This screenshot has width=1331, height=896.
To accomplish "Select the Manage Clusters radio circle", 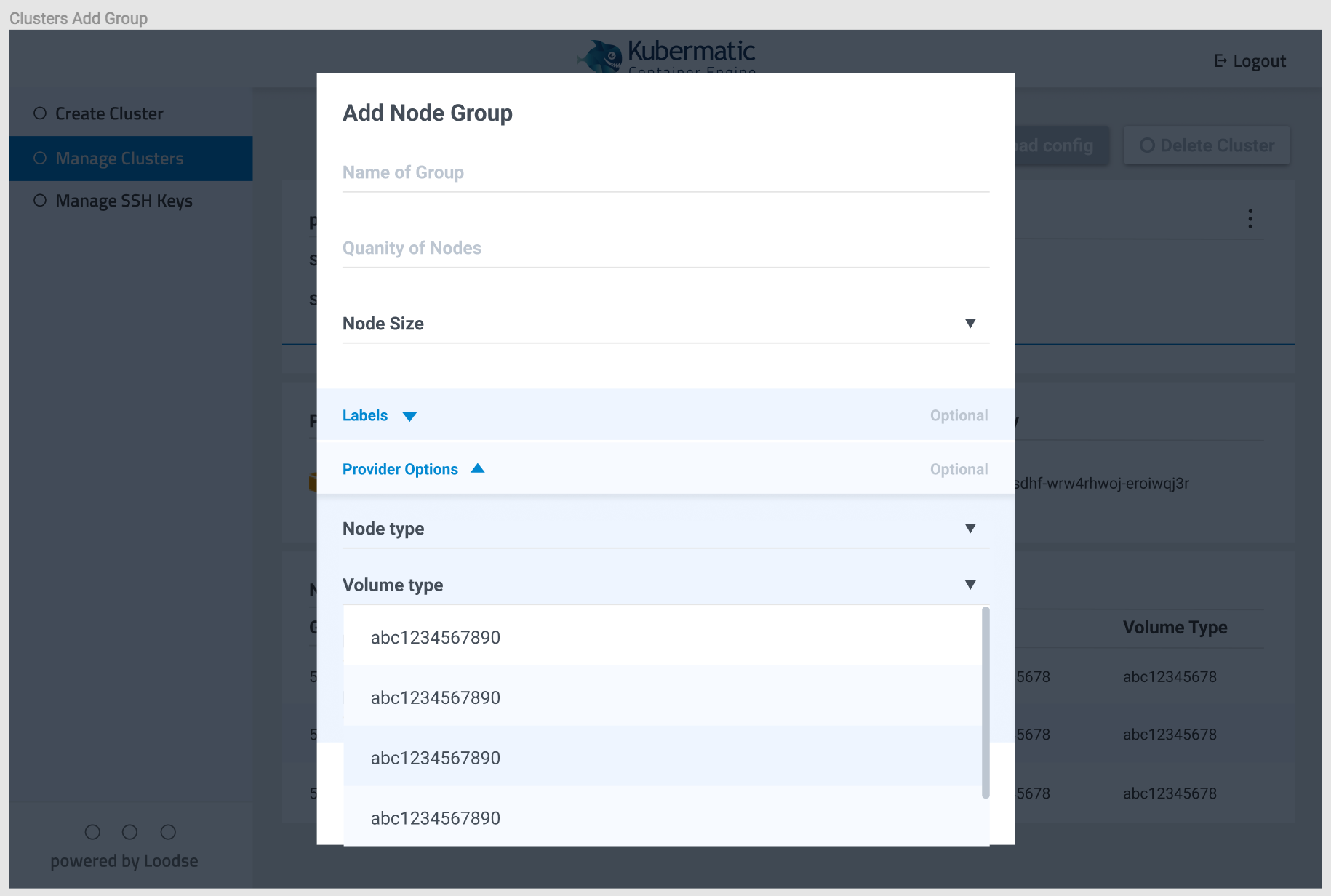I will pos(39,158).
